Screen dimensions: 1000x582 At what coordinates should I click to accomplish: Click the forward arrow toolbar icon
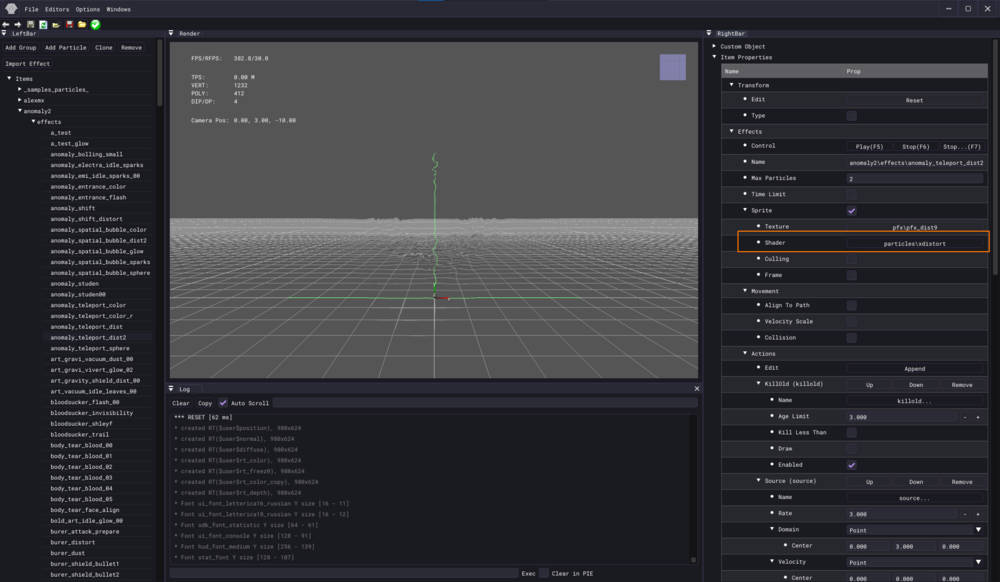(x=18, y=24)
